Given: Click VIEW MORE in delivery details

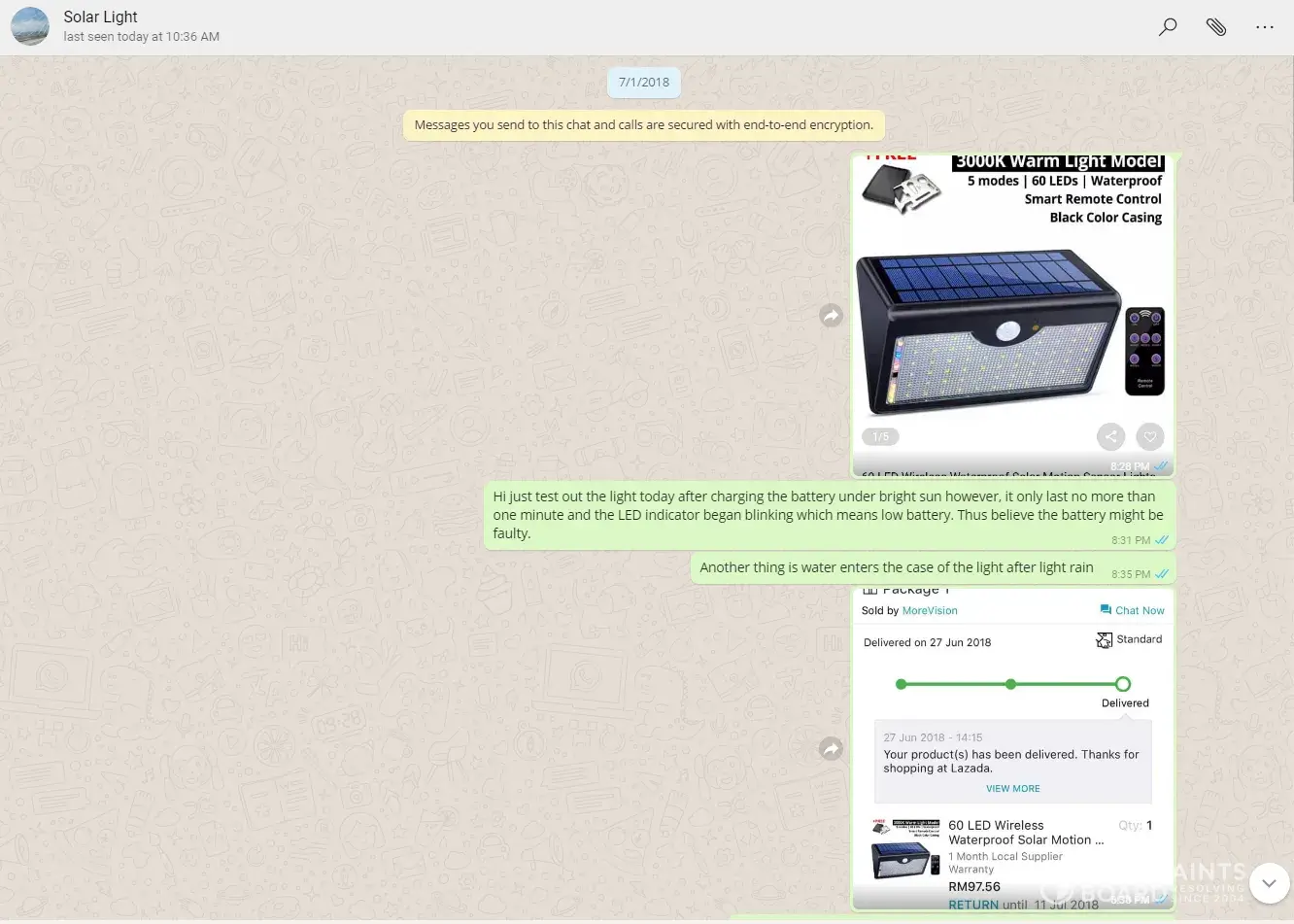Looking at the screenshot, I should point(1012,789).
